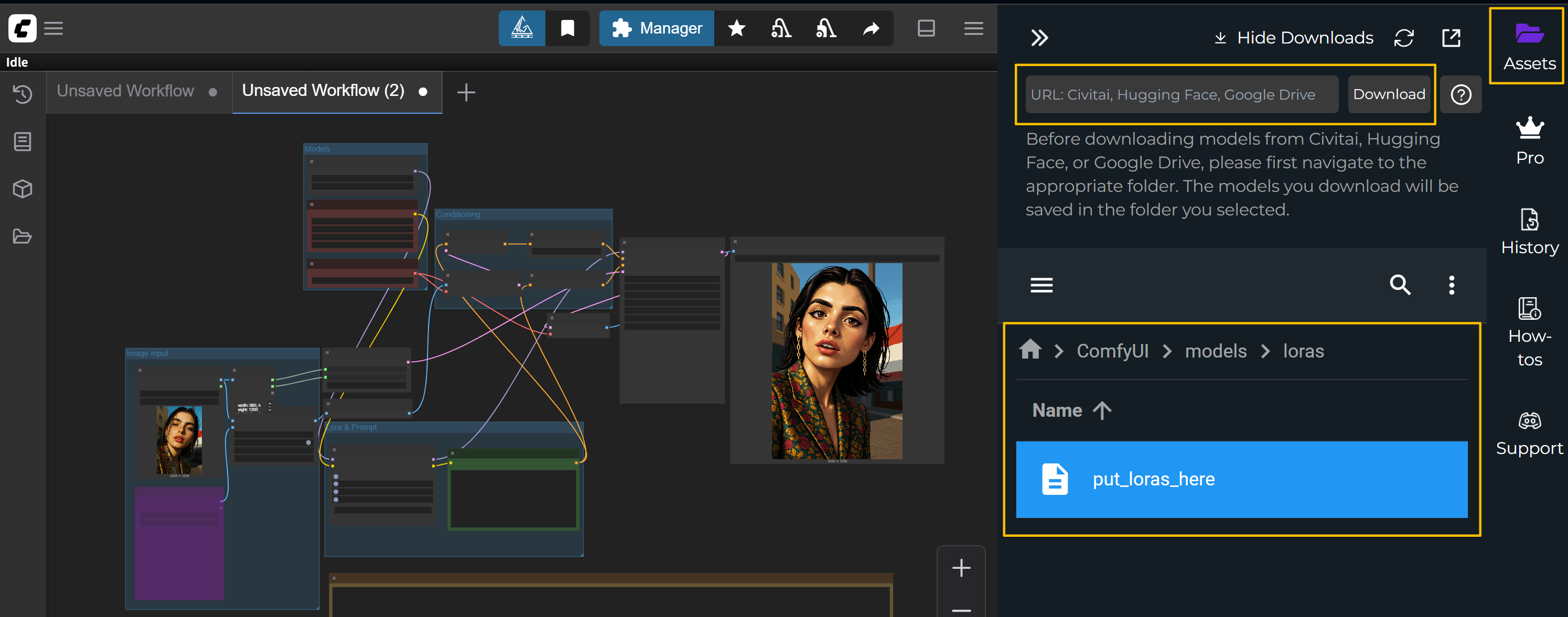Open the Manager panel
The width and height of the screenshot is (1568, 617).
(656, 28)
